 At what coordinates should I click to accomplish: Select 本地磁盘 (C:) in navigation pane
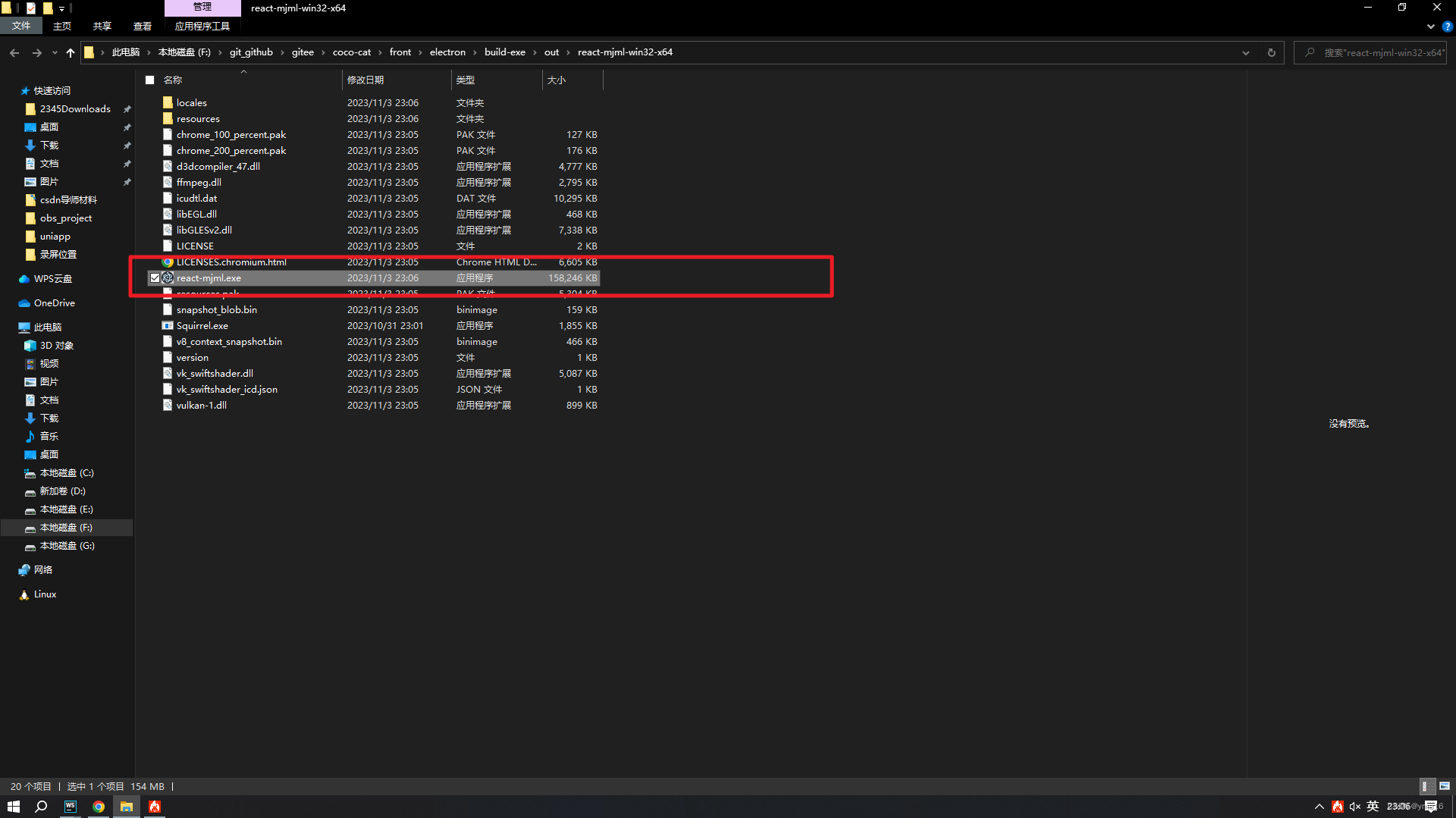67,473
